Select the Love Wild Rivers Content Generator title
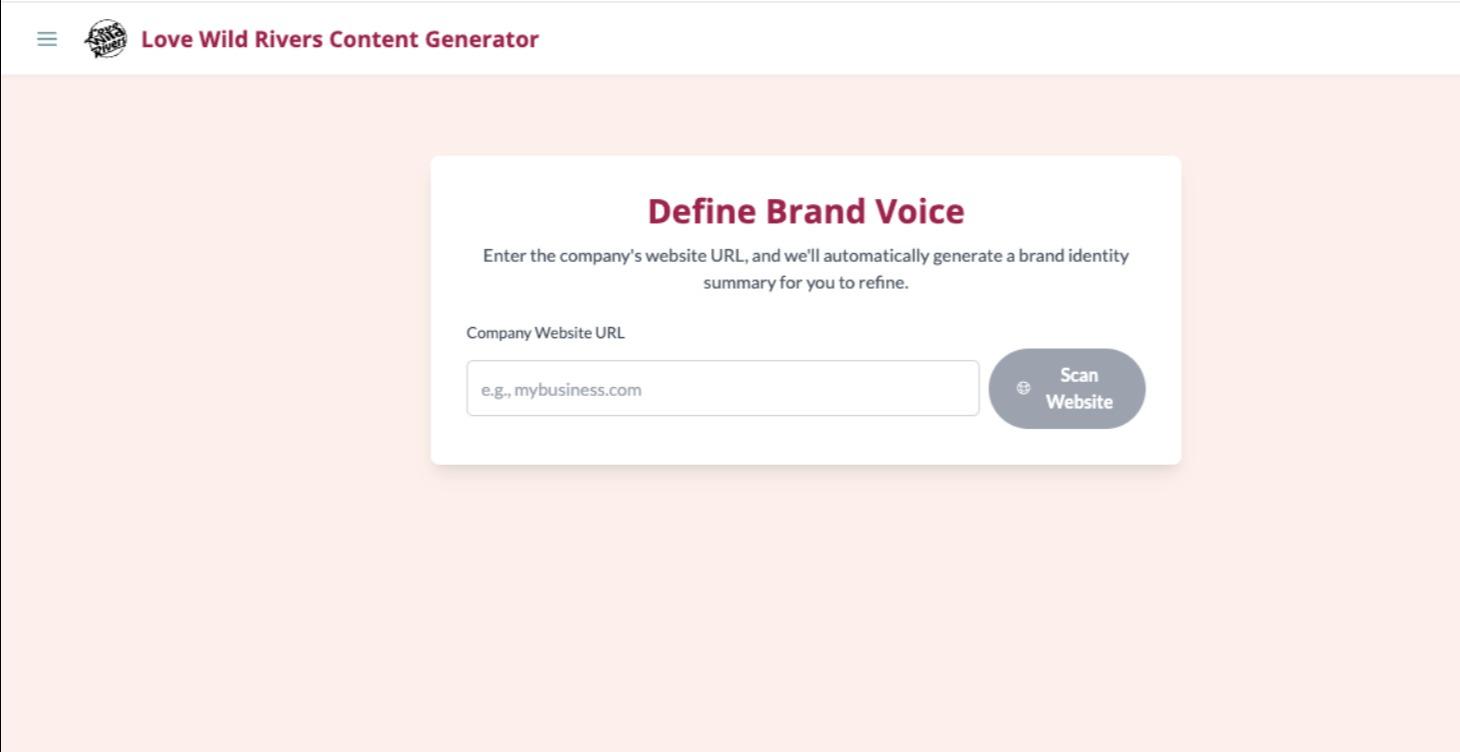 (x=340, y=39)
